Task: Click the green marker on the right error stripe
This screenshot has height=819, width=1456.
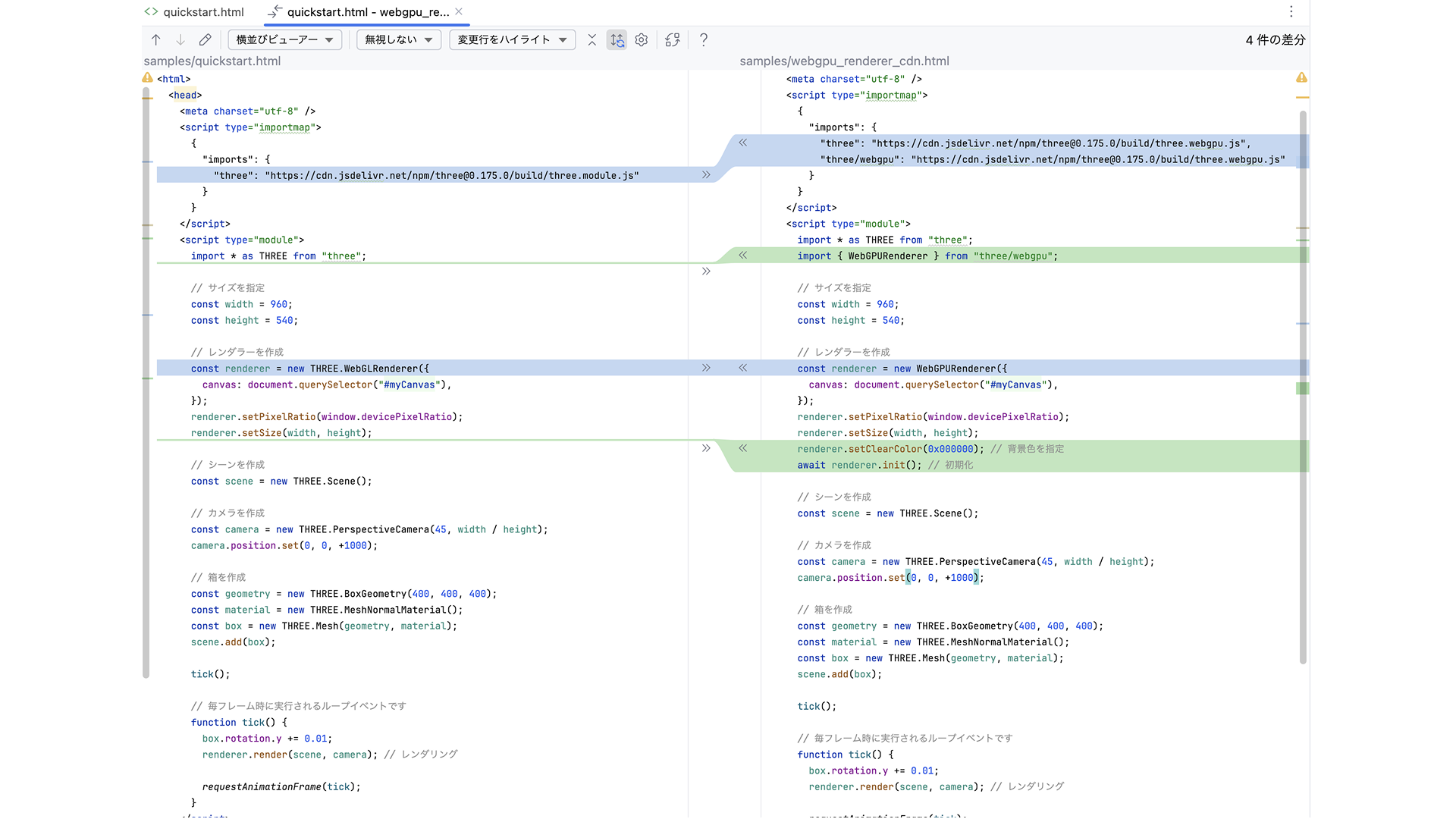Action: tap(1303, 388)
